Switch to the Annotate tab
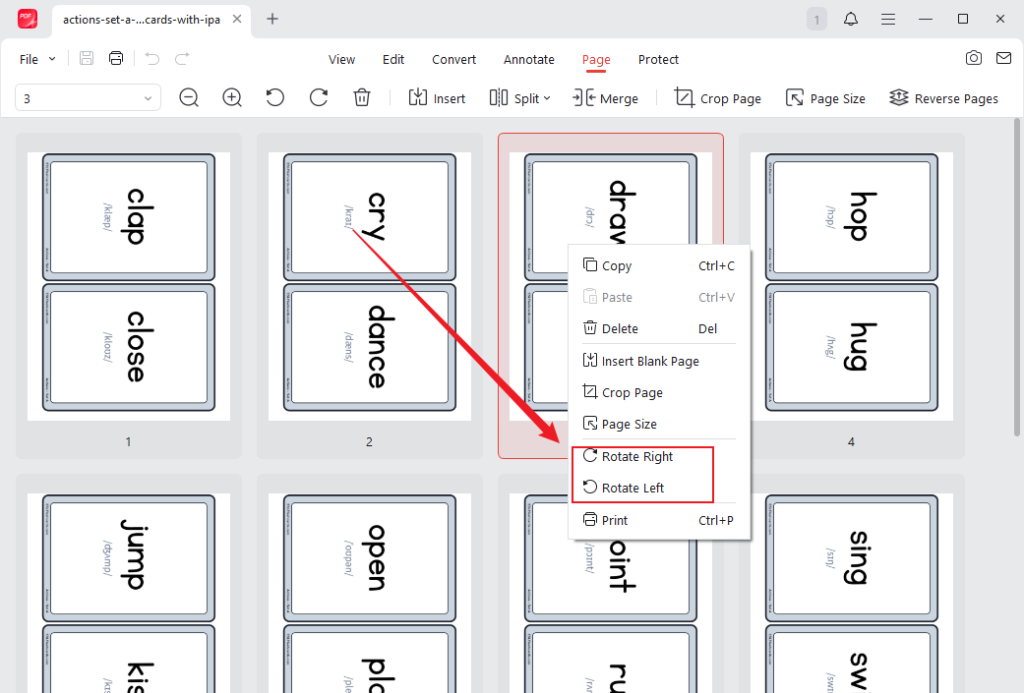The width and height of the screenshot is (1024, 693). (529, 59)
